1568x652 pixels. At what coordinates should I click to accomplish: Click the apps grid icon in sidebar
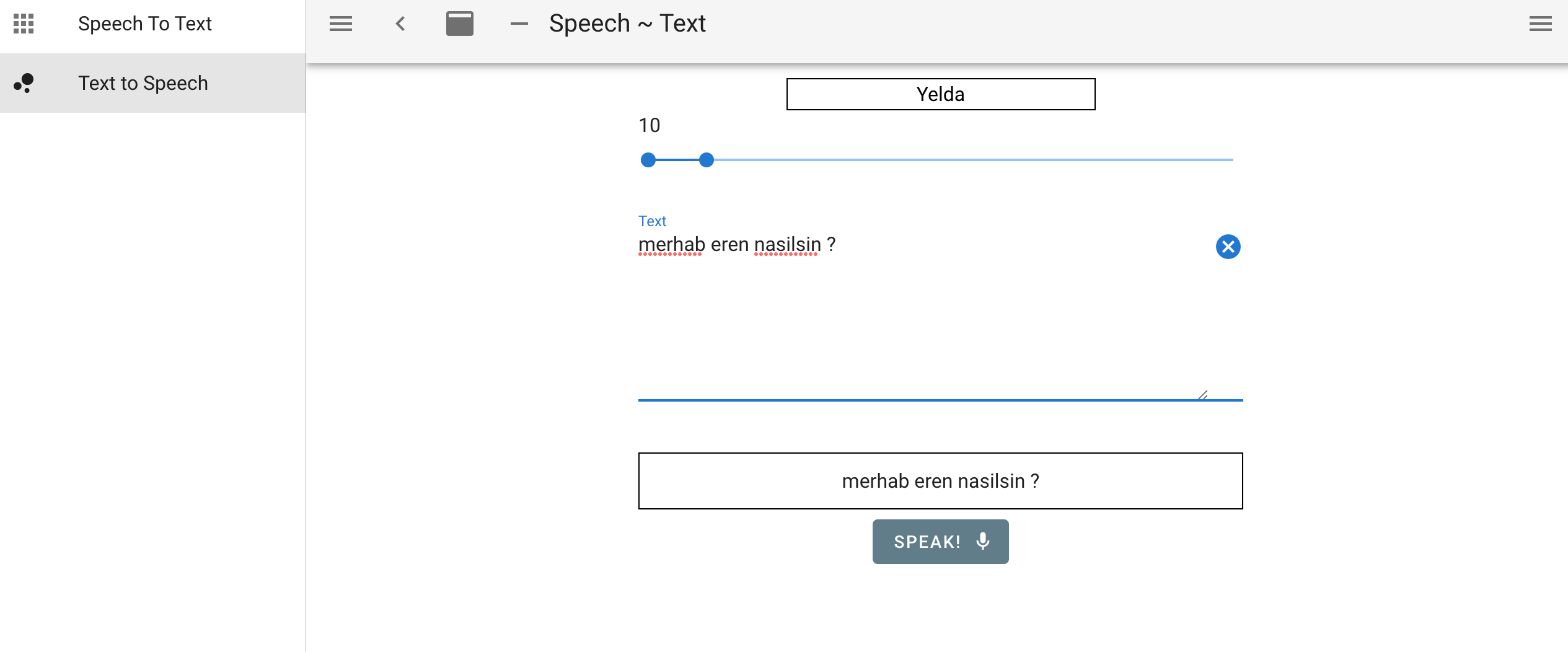pyautogui.click(x=24, y=24)
